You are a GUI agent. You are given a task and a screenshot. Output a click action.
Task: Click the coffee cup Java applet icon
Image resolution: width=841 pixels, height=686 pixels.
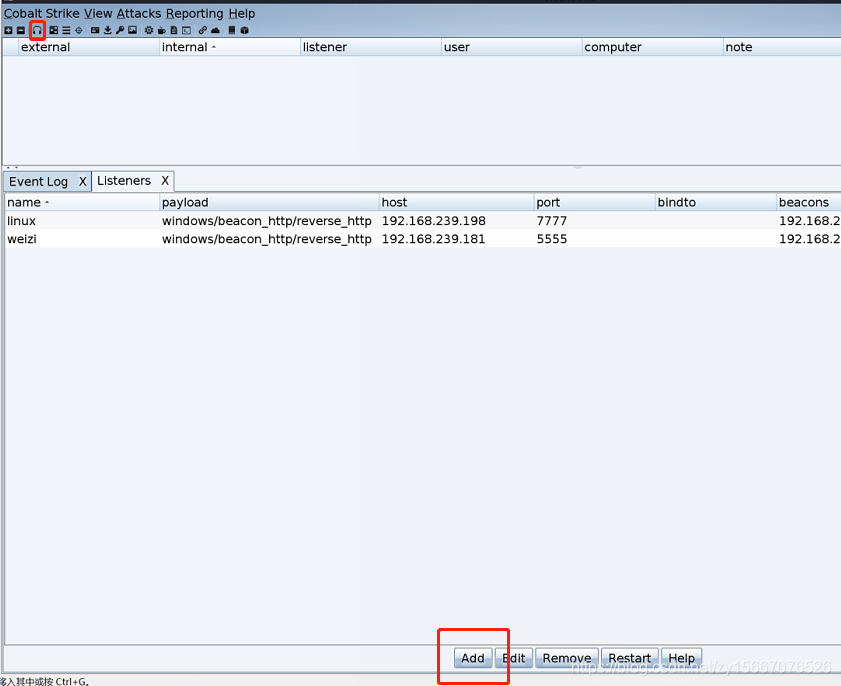click(x=161, y=30)
